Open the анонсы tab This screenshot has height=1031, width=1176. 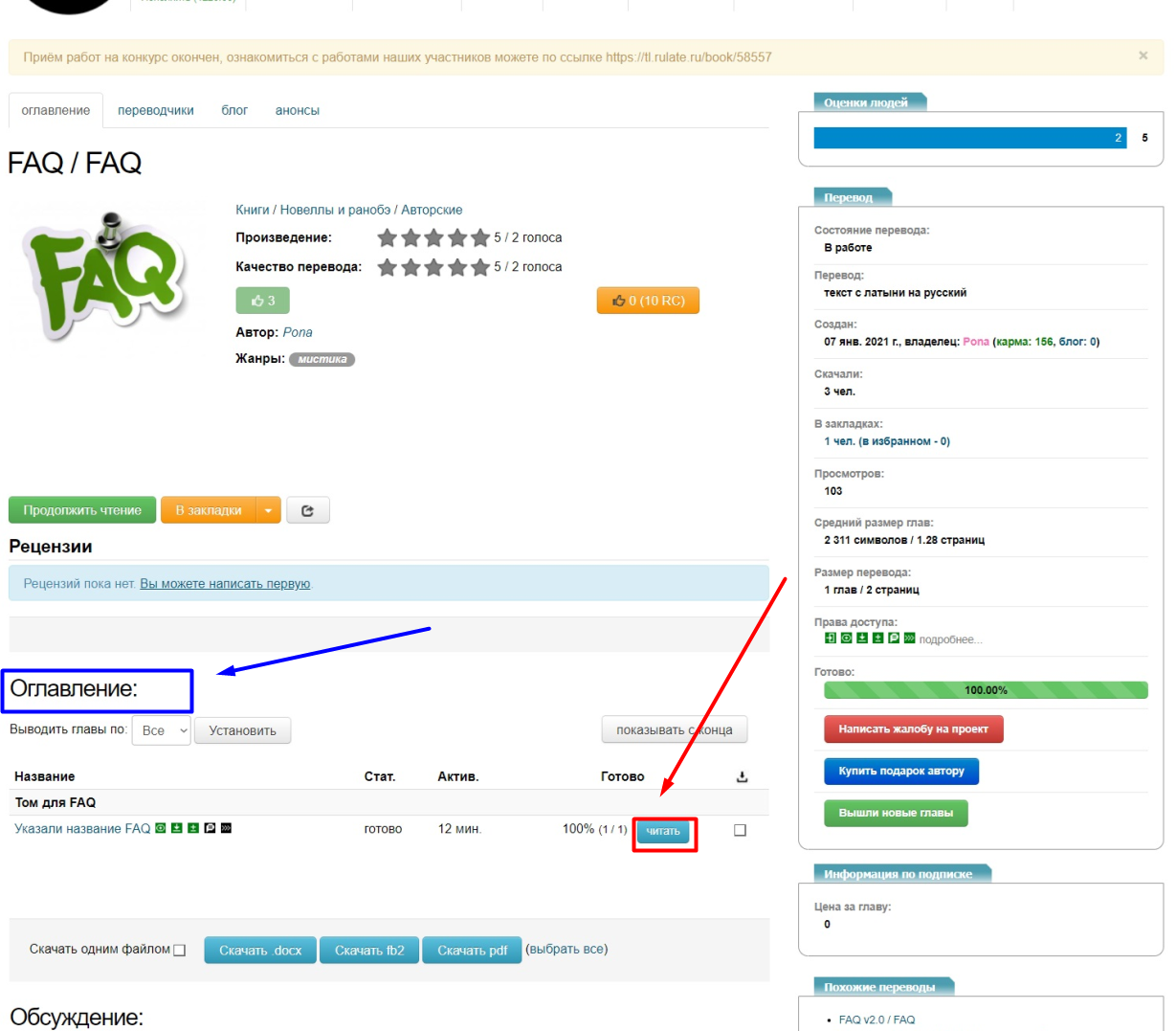coord(297,110)
